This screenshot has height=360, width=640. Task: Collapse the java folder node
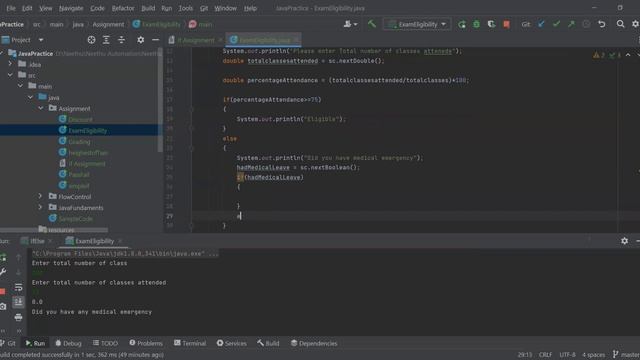click(x=31, y=97)
